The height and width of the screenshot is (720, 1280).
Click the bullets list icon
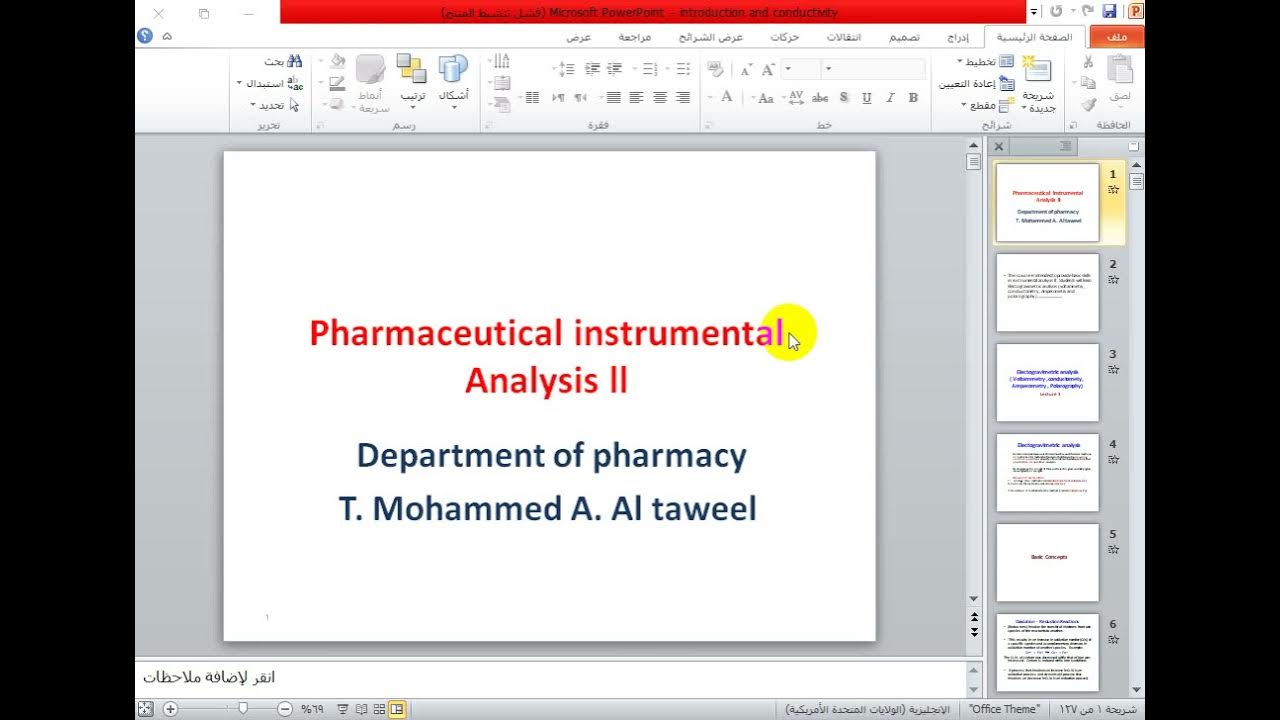click(682, 69)
